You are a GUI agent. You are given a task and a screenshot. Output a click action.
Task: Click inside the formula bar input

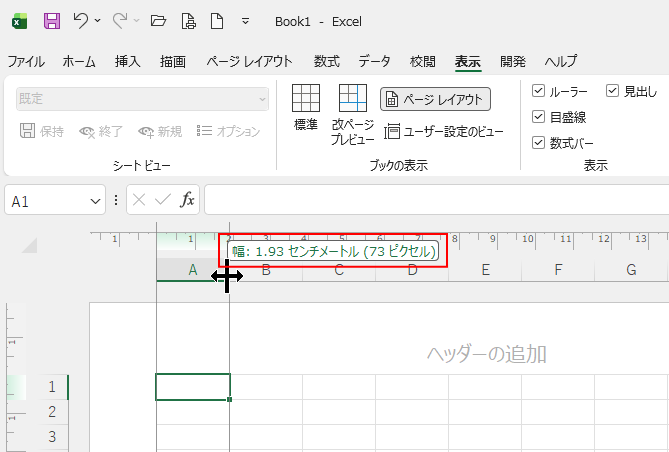[436, 200]
